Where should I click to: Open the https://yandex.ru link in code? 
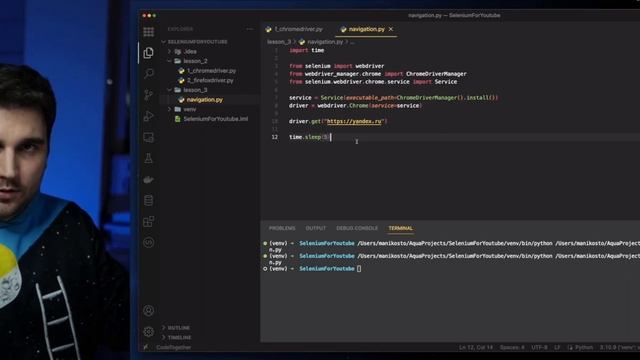click(x=354, y=121)
